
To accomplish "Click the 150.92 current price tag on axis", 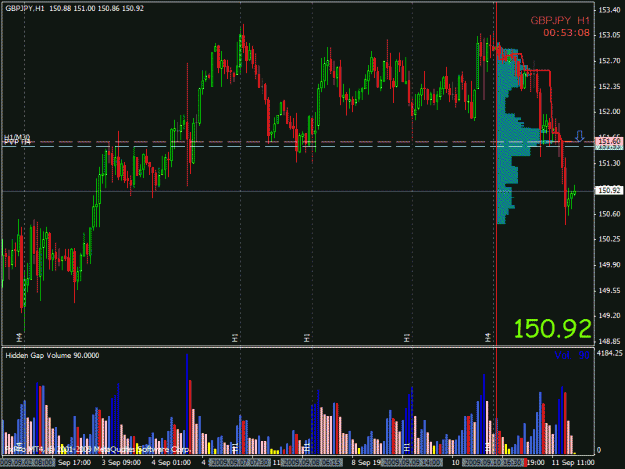I will 609,190.
